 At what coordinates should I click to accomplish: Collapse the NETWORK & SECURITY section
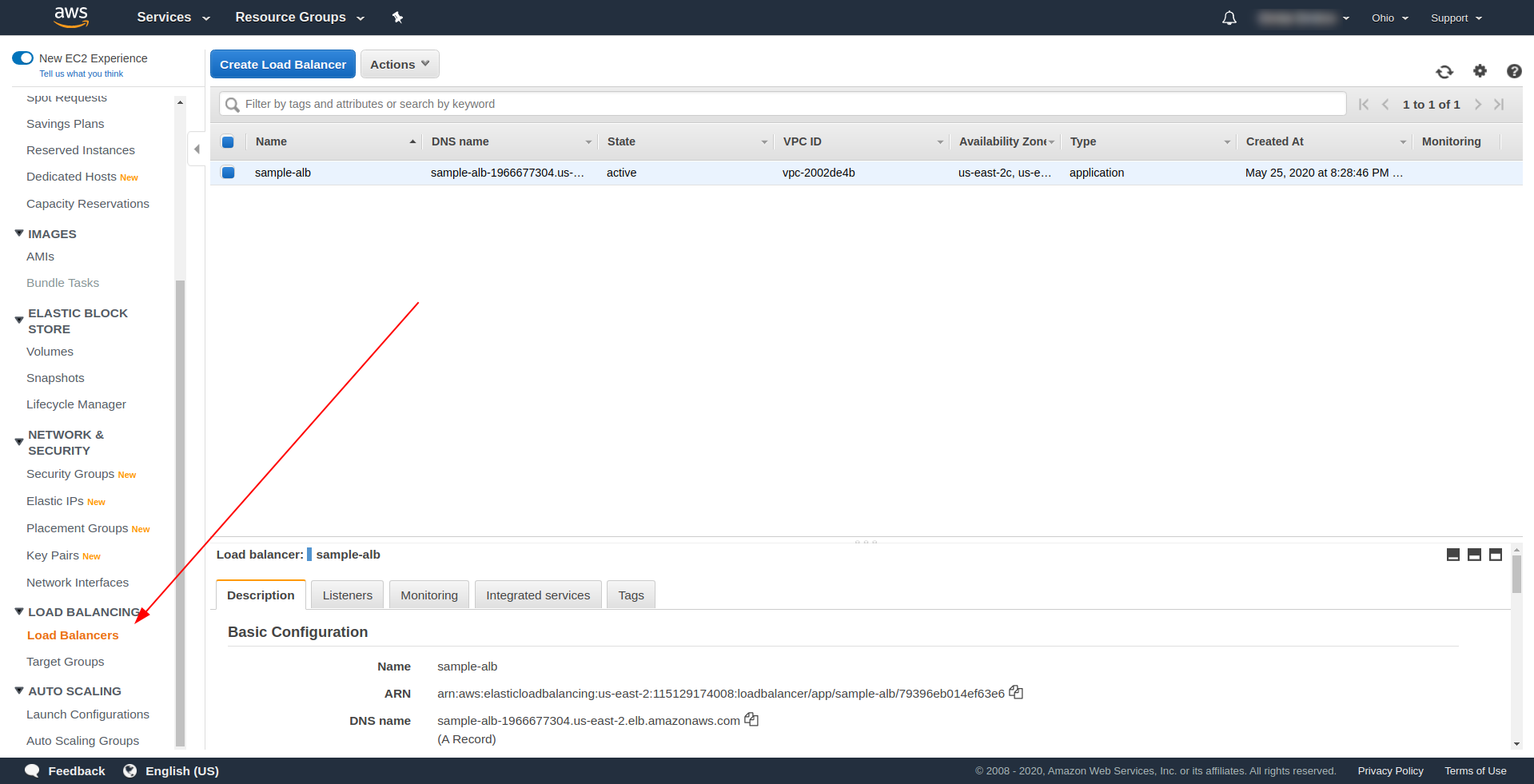point(19,442)
